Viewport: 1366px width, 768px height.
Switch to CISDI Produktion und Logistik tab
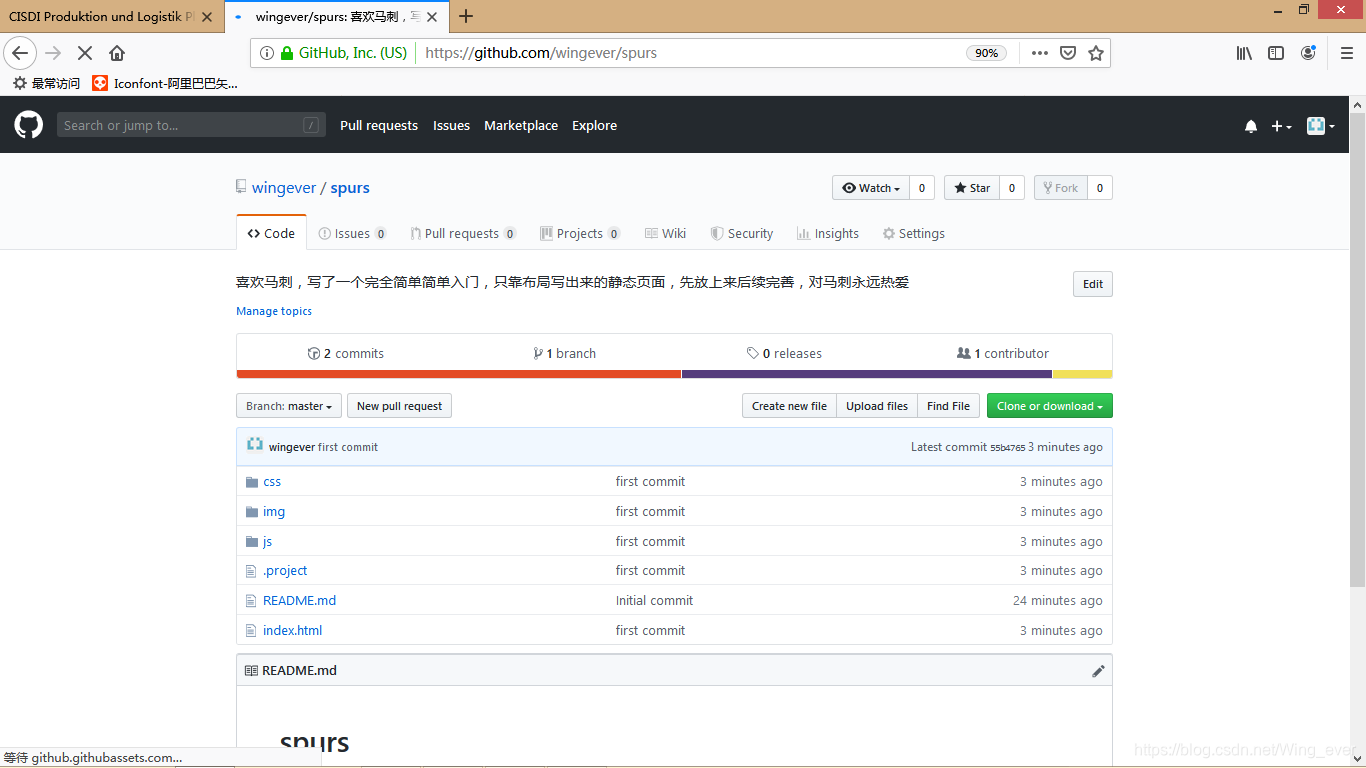pyautogui.click(x=112, y=16)
